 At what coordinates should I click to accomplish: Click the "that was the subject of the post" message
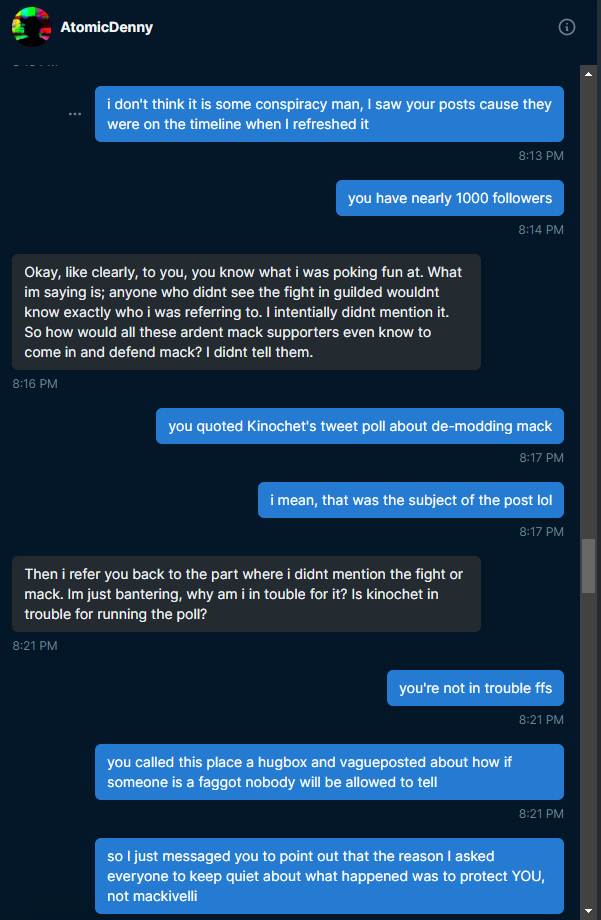(x=410, y=499)
